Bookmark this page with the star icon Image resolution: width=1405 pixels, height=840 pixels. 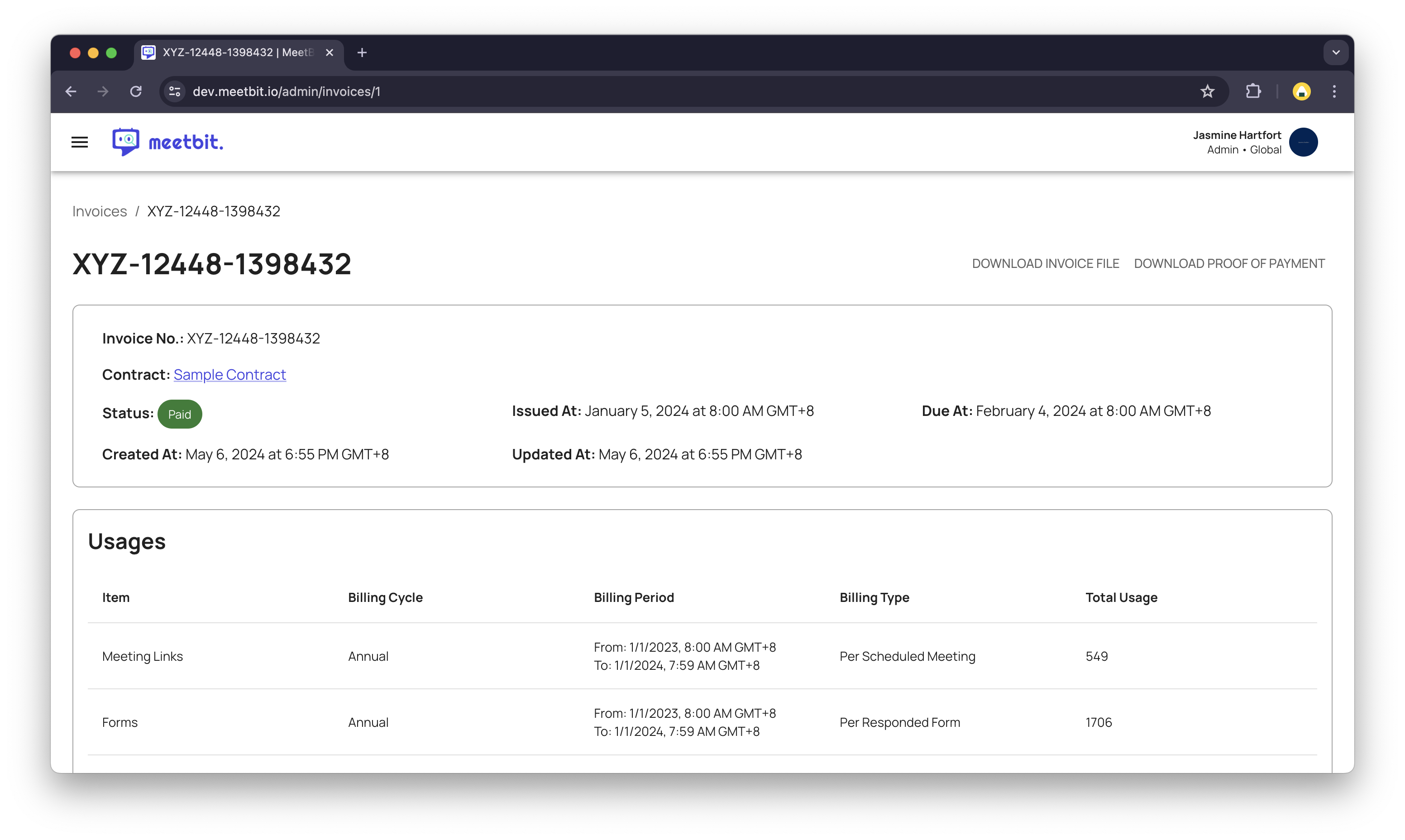[x=1207, y=91]
